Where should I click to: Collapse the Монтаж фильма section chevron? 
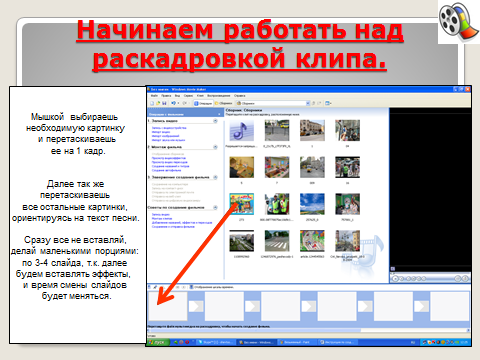tap(215, 147)
